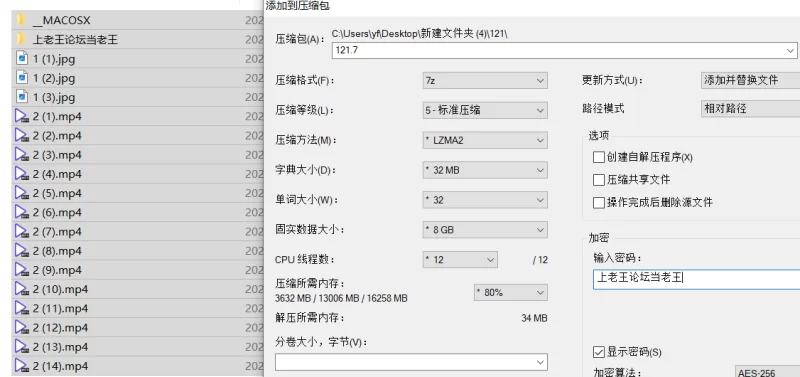Click the 2 (1).mp4 video icon
The height and width of the screenshot is (377, 800).
click(x=21, y=116)
